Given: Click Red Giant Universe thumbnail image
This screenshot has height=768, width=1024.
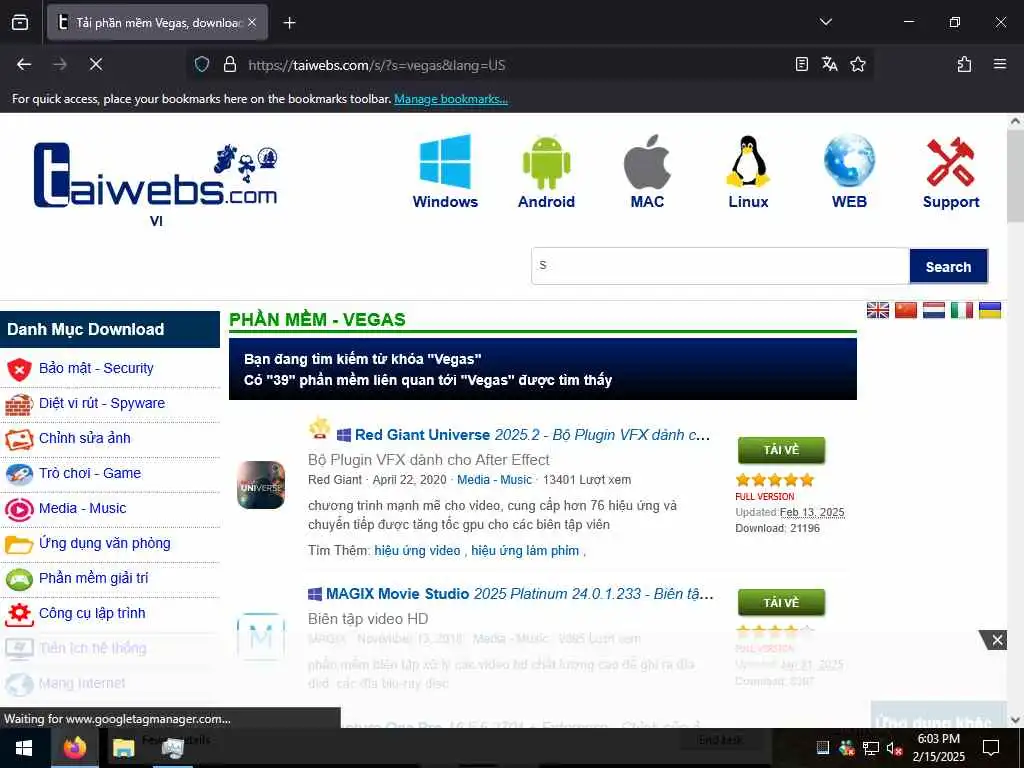Looking at the screenshot, I should [261, 485].
